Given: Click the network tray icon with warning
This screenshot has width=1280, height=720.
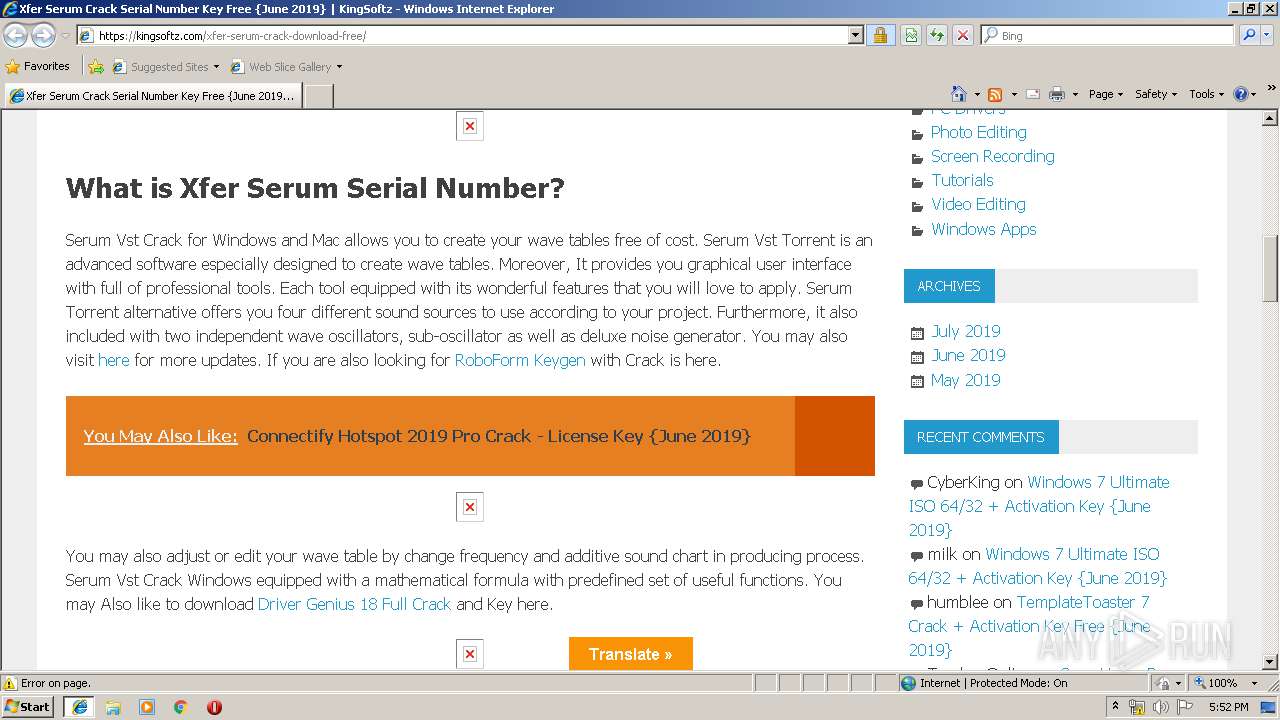Looking at the screenshot, I should click(x=1137, y=707).
